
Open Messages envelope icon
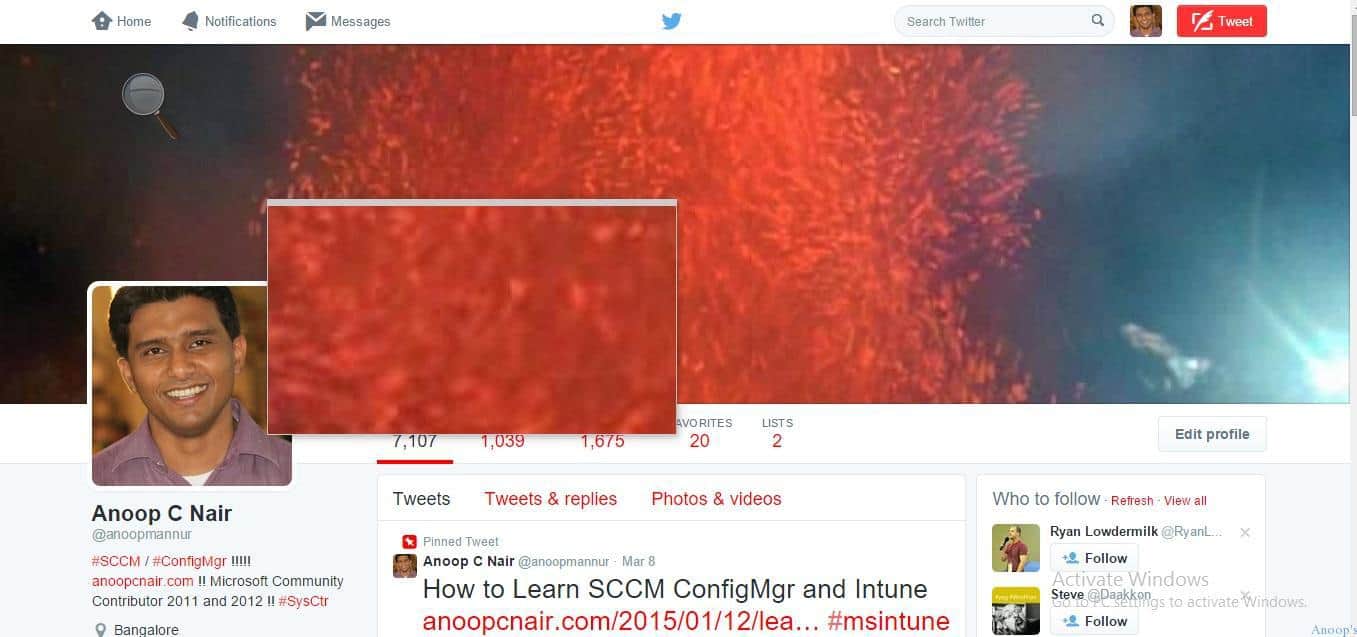pyautogui.click(x=316, y=21)
